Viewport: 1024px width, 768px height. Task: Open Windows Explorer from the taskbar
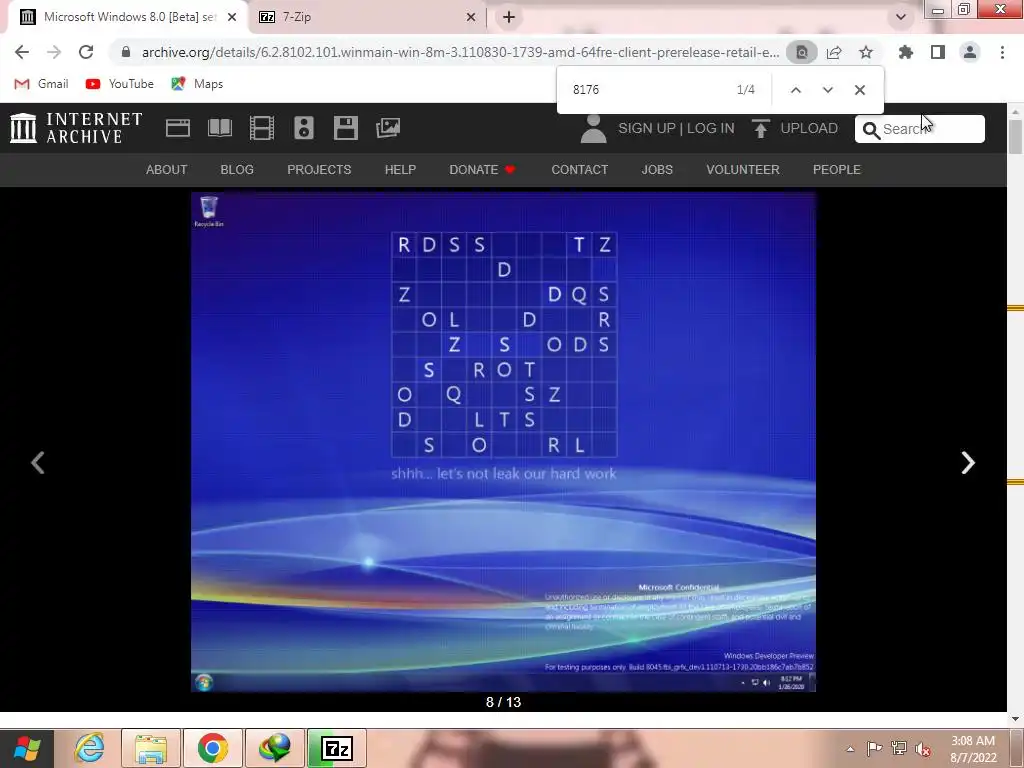click(x=151, y=748)
